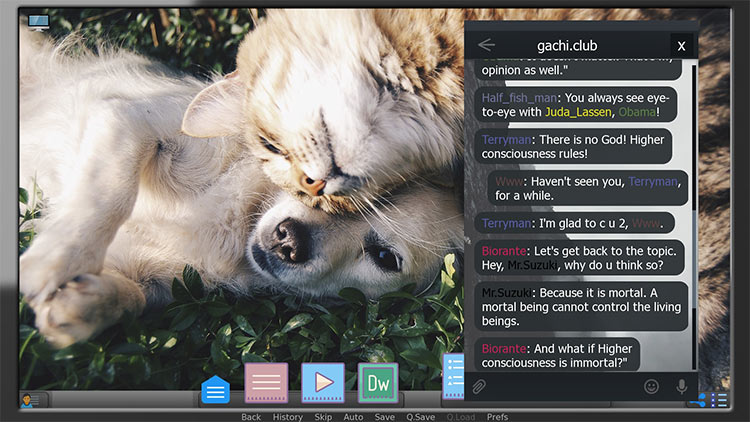Close the gachi.club chat window
The width and height of the screenshot is (750, 422).
pos(681,46)
